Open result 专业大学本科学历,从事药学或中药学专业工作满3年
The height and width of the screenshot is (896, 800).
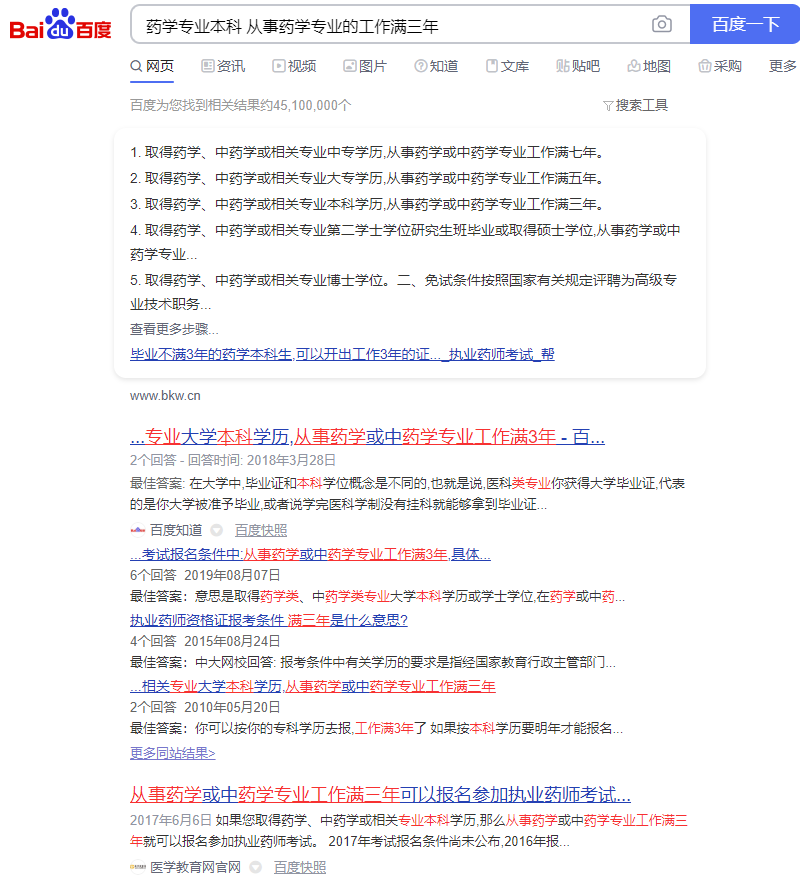coord(367,437)
